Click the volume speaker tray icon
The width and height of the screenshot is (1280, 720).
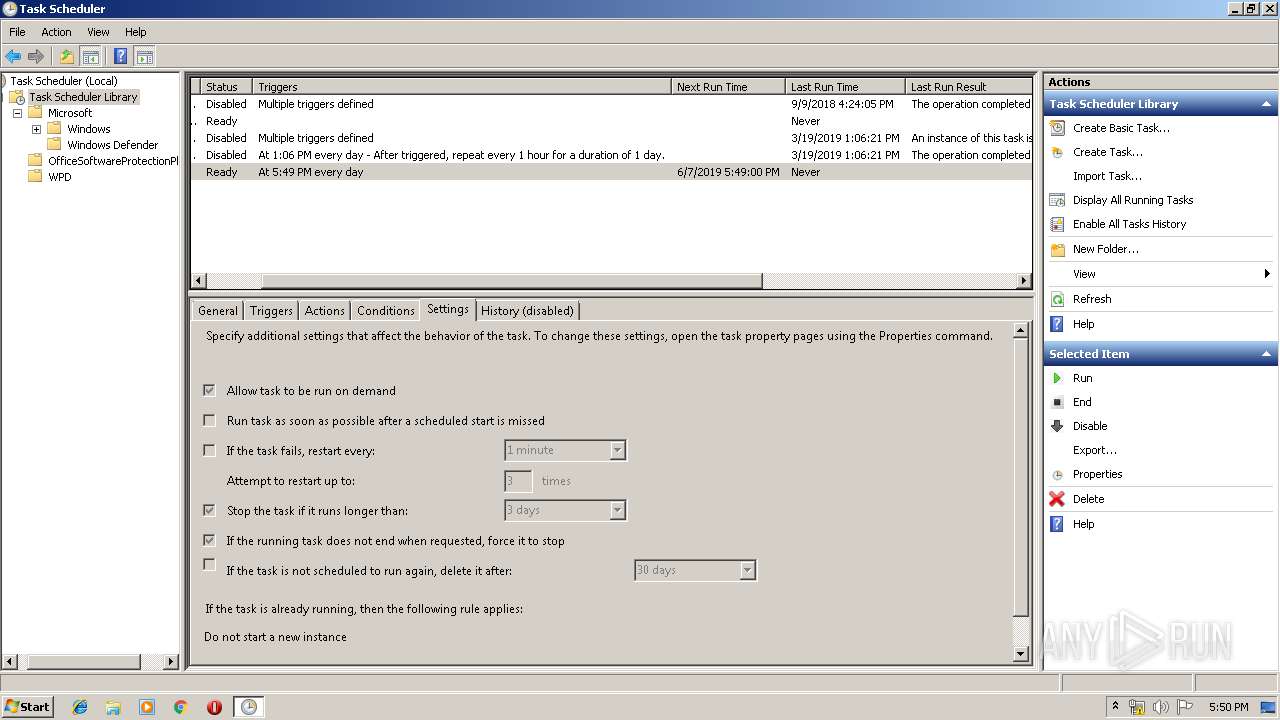(1161, 707)
